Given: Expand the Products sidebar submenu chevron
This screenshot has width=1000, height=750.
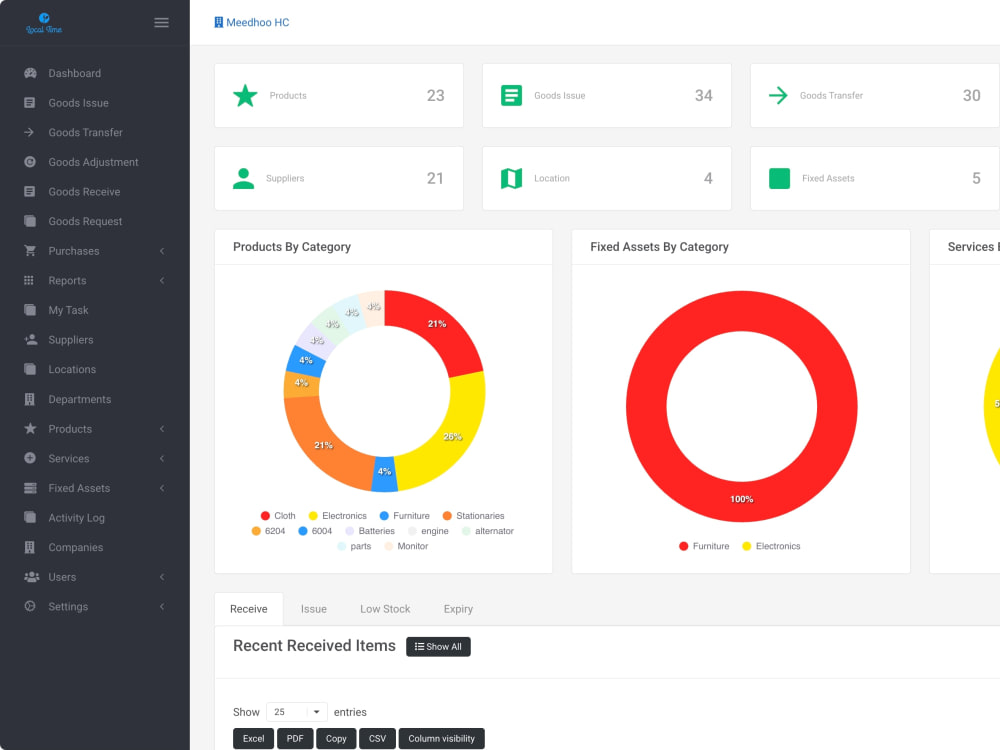Looking at the screenshot, I should (162, 429).
